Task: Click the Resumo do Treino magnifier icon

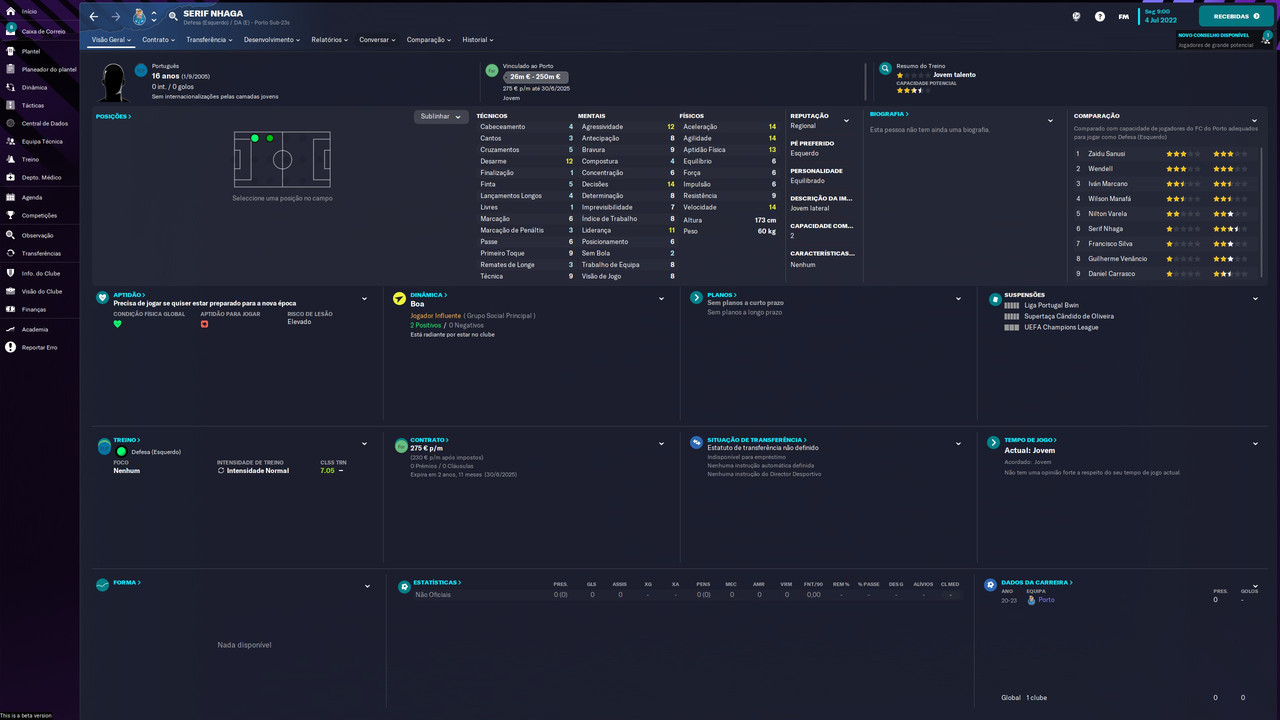Action: (x=885, y=69)
